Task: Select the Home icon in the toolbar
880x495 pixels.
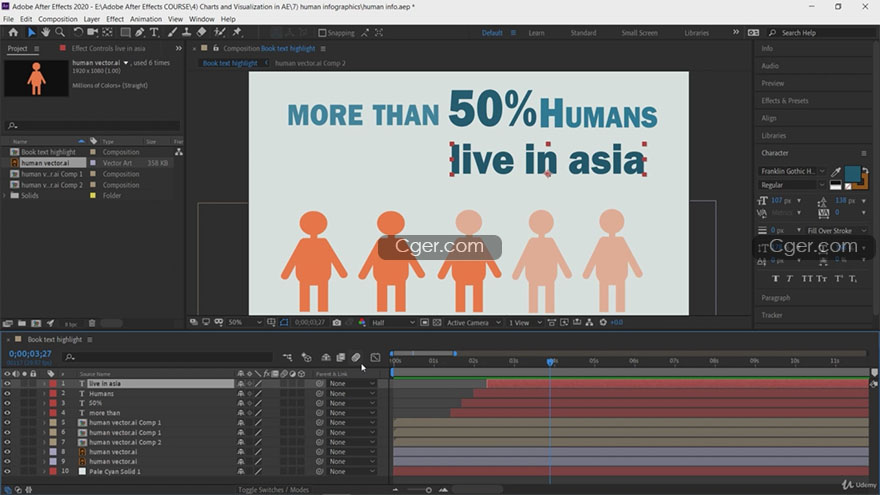Action: pos(13,33)
